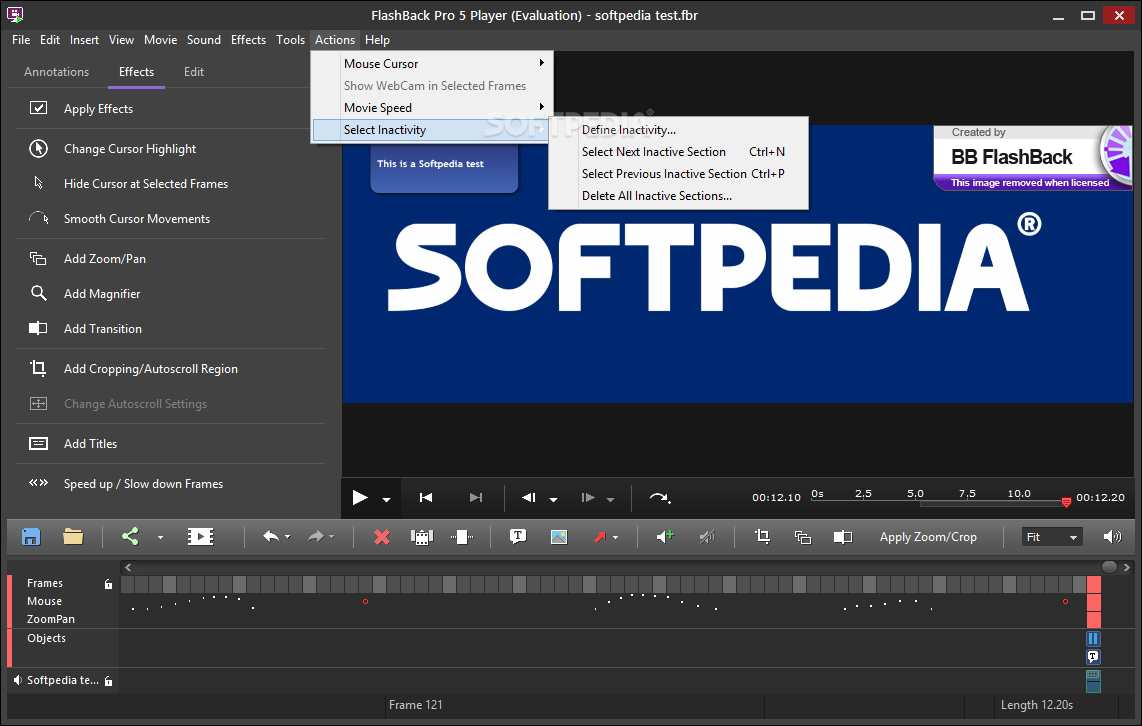This screenshot has width=1142, height=726.
Task: Click the Apply Zoom/Crop button
Action: (927, 537)
